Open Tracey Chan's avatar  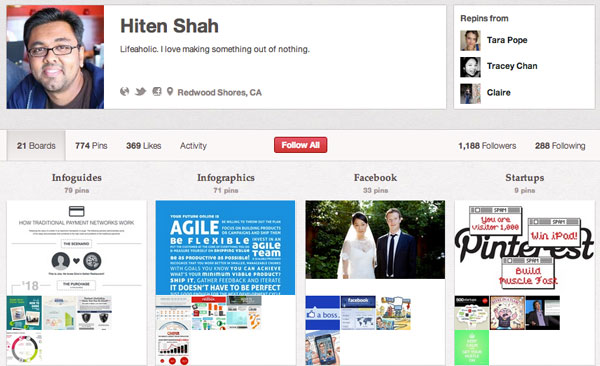pyautogui.click(x=470, y=67)
